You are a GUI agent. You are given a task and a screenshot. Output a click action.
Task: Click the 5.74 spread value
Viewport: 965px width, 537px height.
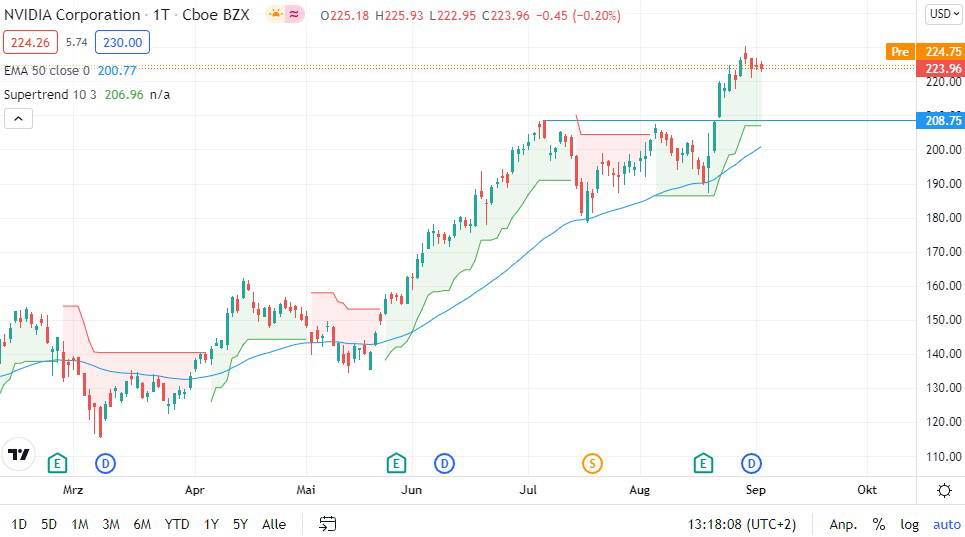(76, 42)
